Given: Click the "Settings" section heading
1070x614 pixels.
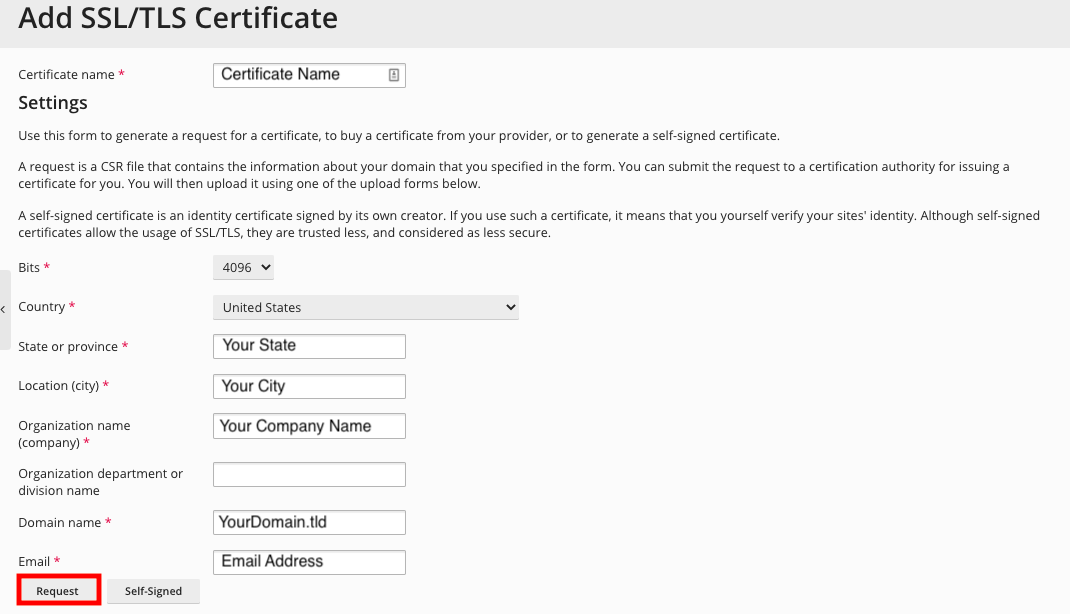Looking at the screenshot, I should pos(53,103).
